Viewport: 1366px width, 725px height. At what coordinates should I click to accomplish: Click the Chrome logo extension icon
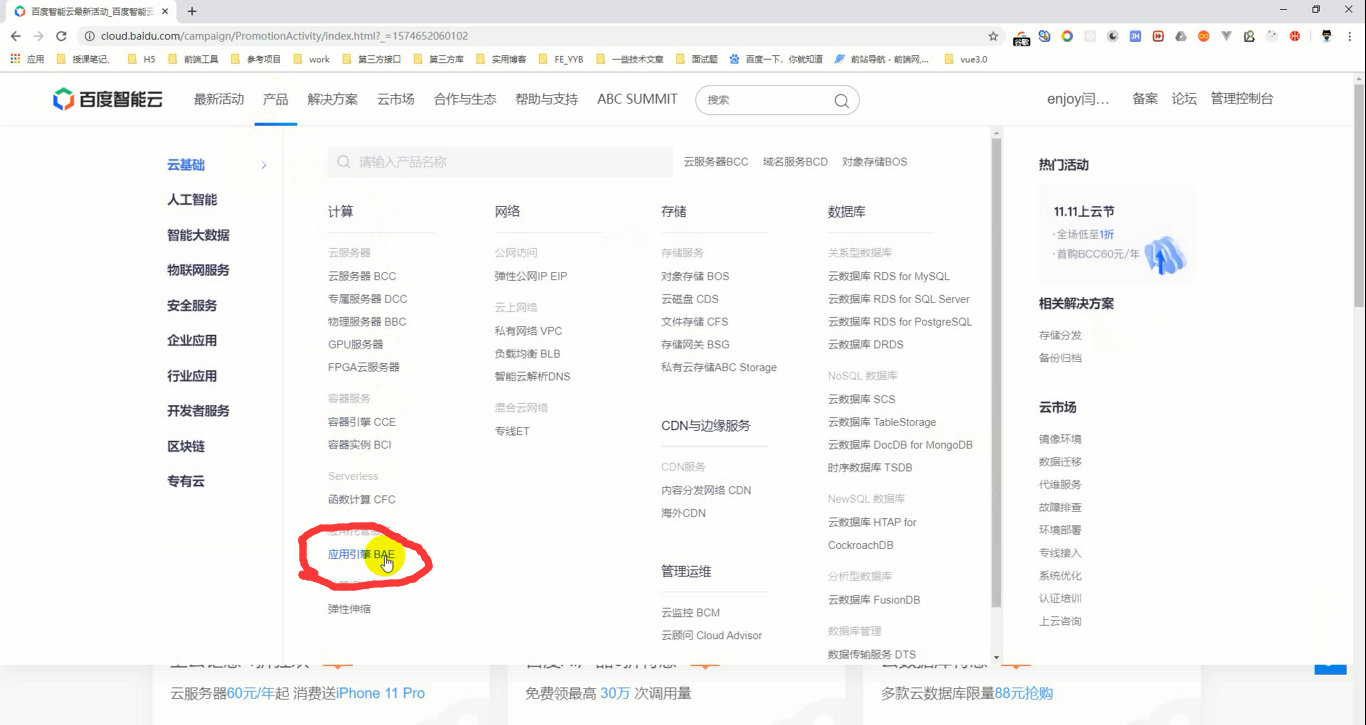pyautogui.click(x=1067, y=35)
